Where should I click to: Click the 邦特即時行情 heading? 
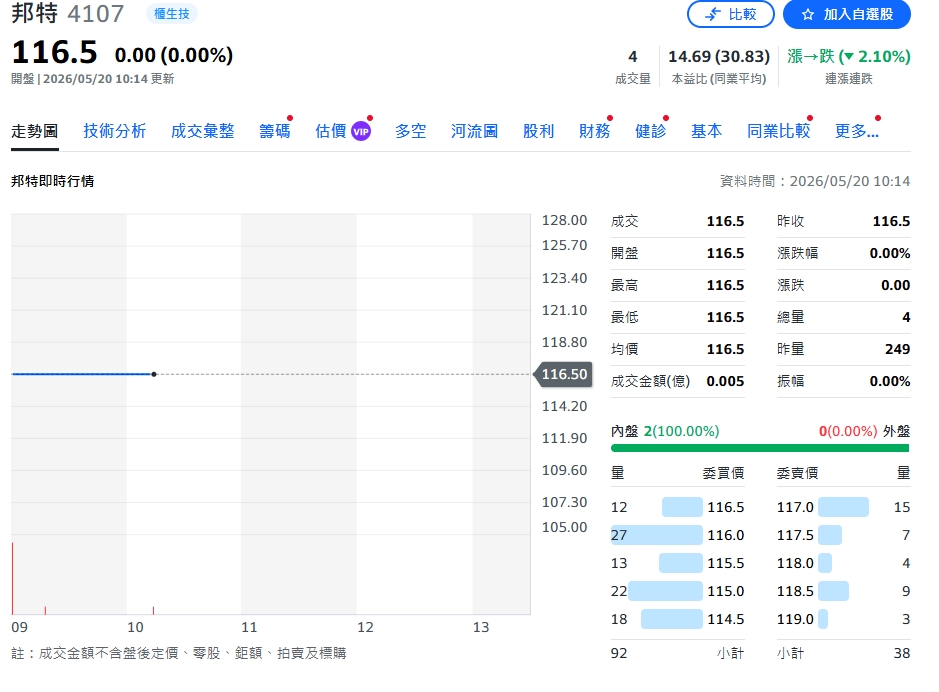coord(52,181)
